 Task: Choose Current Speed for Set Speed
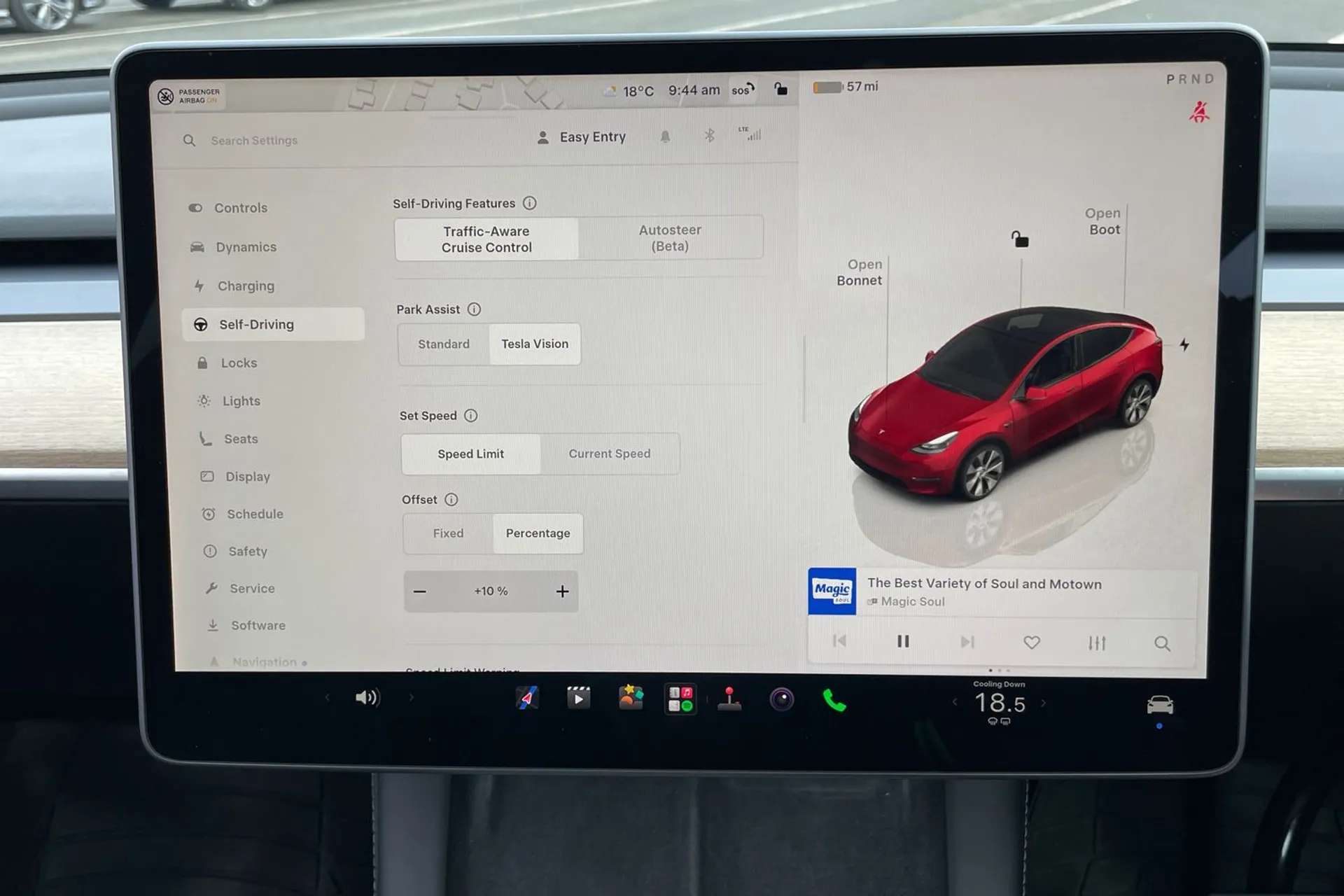click(610, 454)
